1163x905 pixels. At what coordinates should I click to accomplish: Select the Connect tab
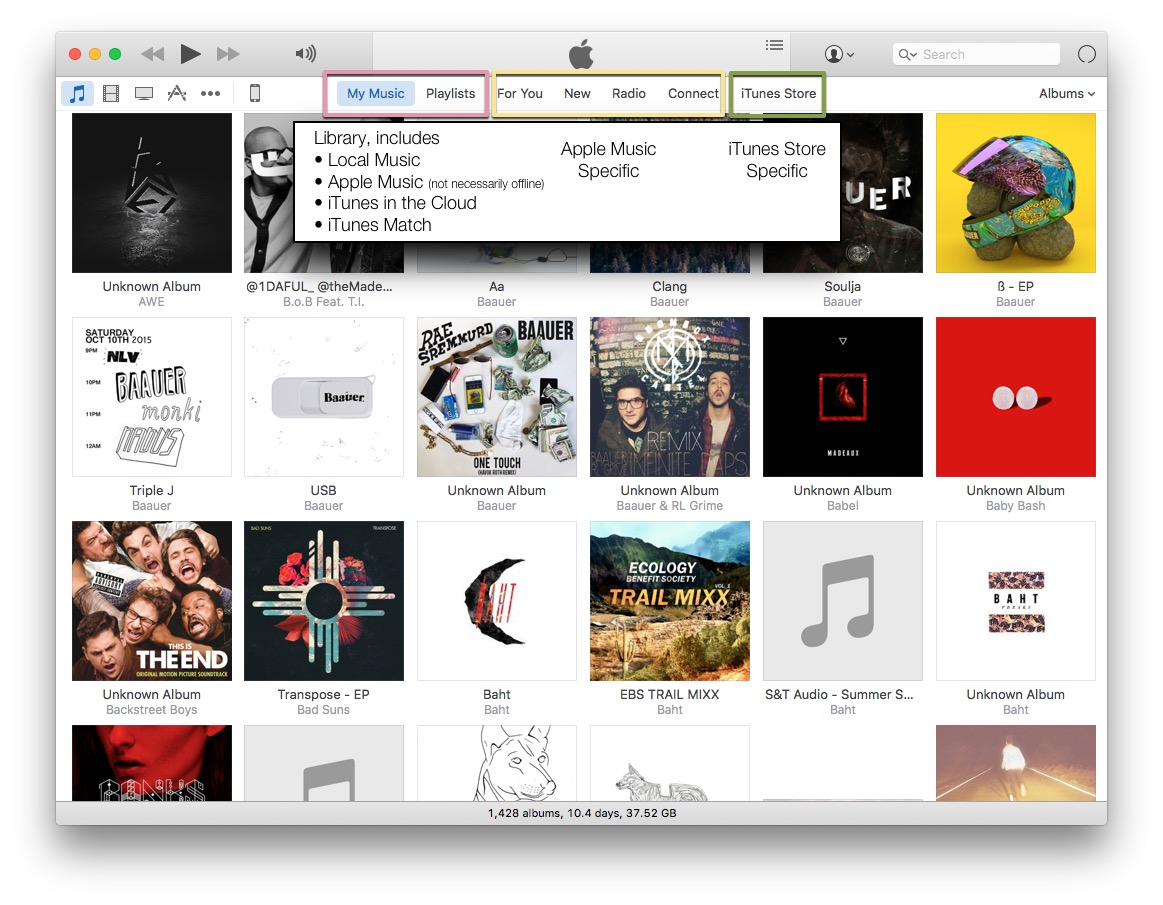pos(692,93)
